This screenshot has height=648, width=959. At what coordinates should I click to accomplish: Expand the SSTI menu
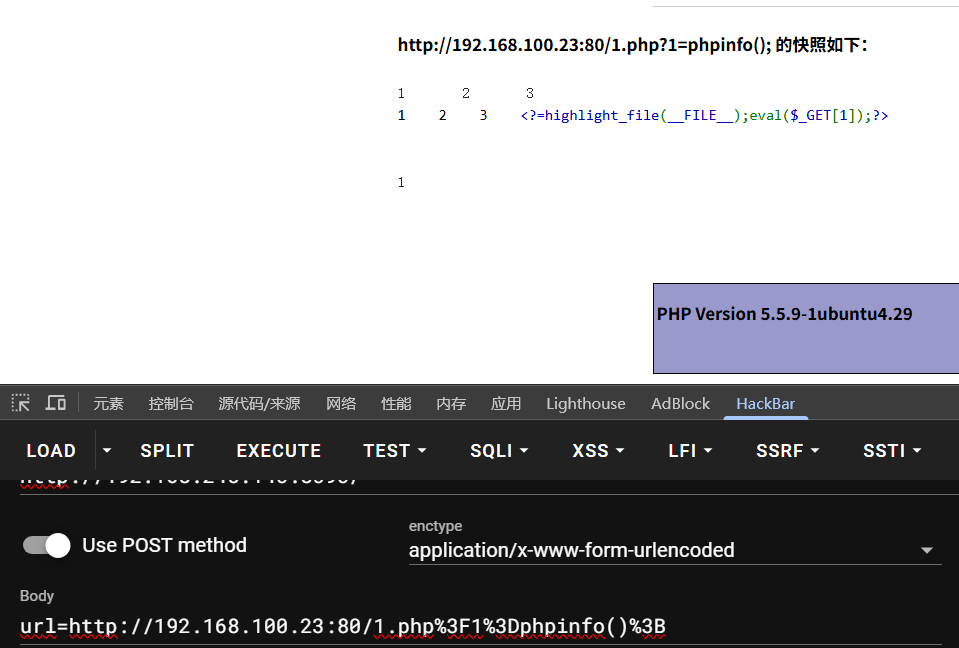coord(892,450)
